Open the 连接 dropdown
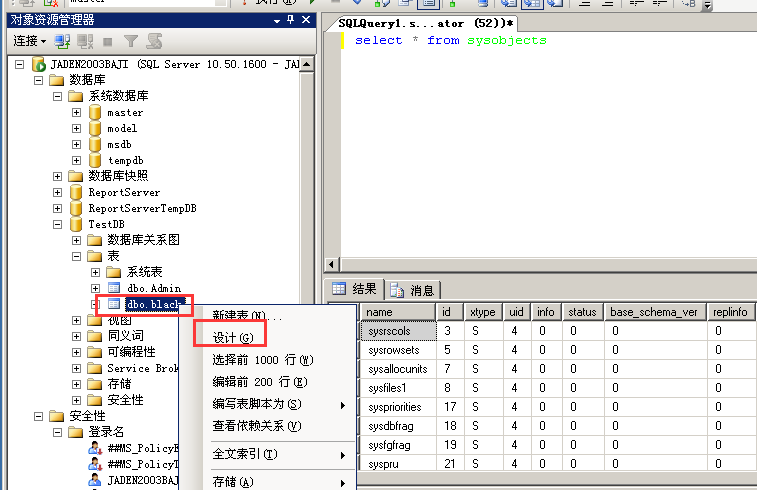The width and height of the screenshot is (757, 490). 29,42
